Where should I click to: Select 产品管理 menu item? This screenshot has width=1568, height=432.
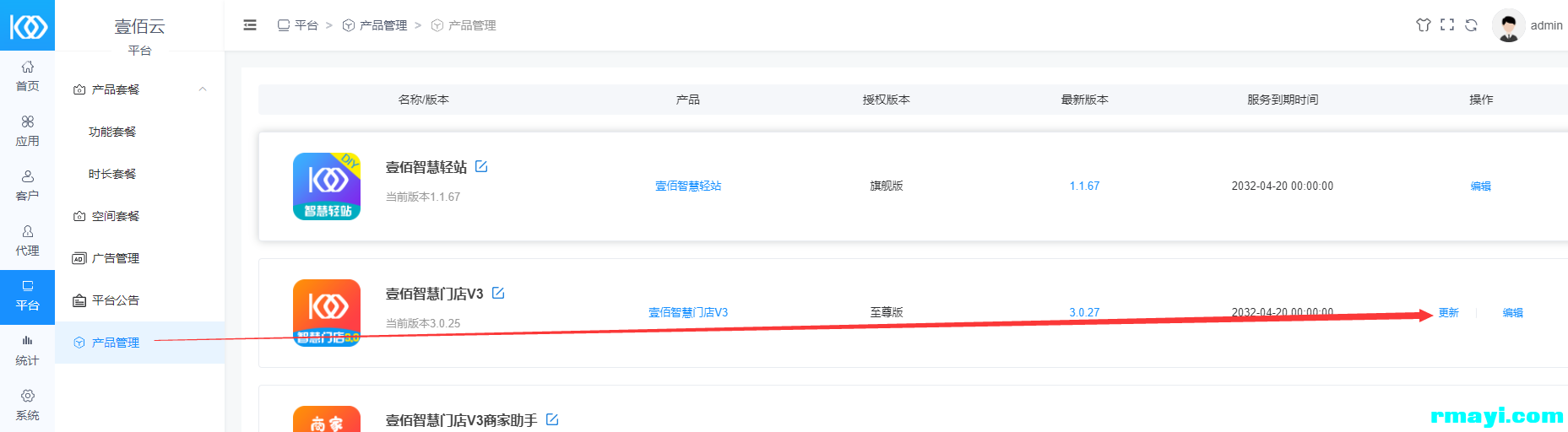click(140, 343)
